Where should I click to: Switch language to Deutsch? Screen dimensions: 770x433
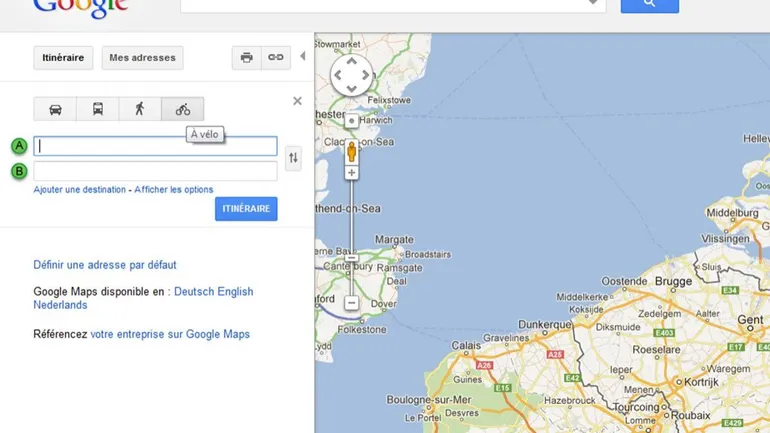coord(194,292)
